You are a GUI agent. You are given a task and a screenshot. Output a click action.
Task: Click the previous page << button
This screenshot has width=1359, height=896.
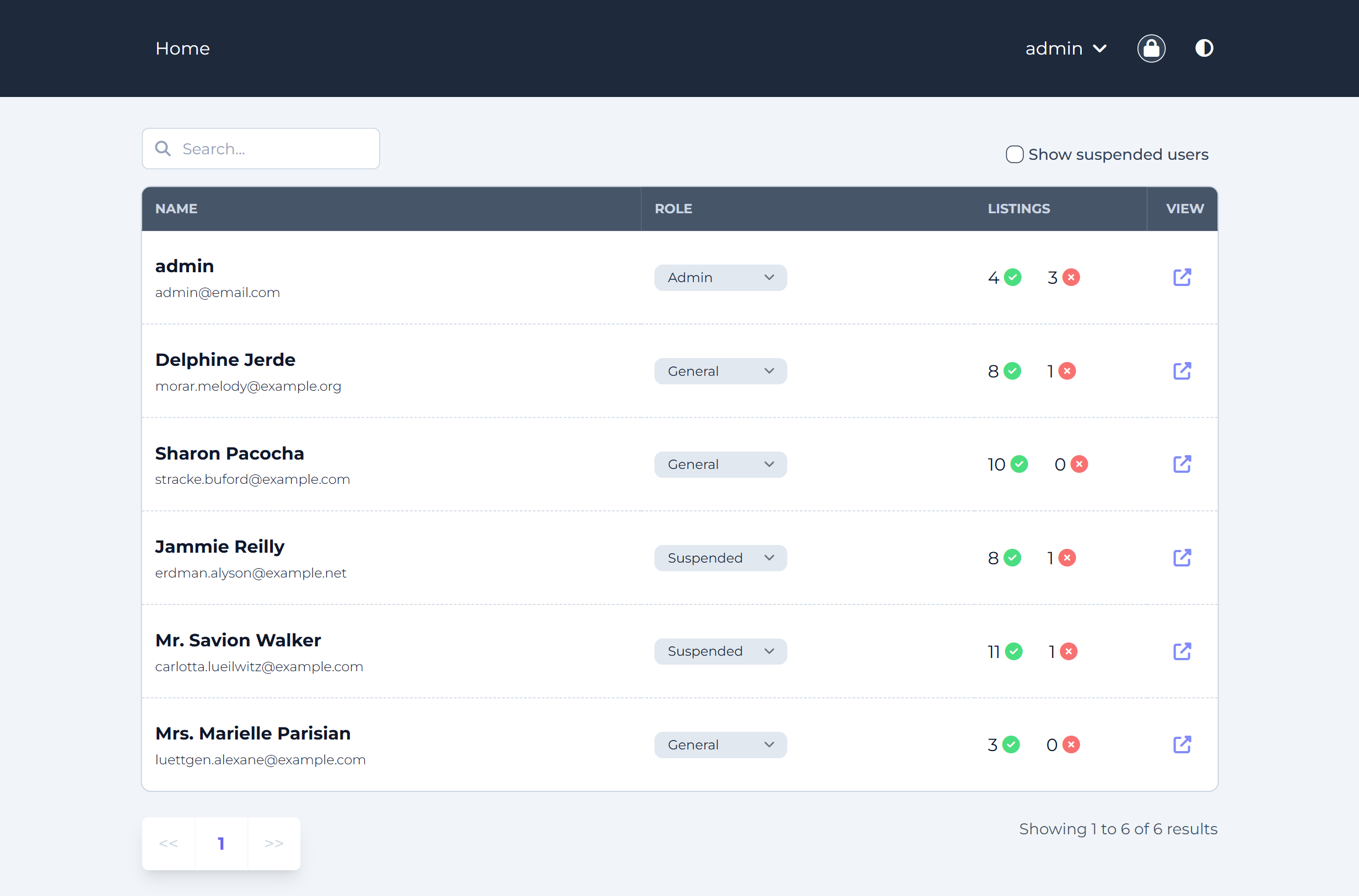click(169, 844)
